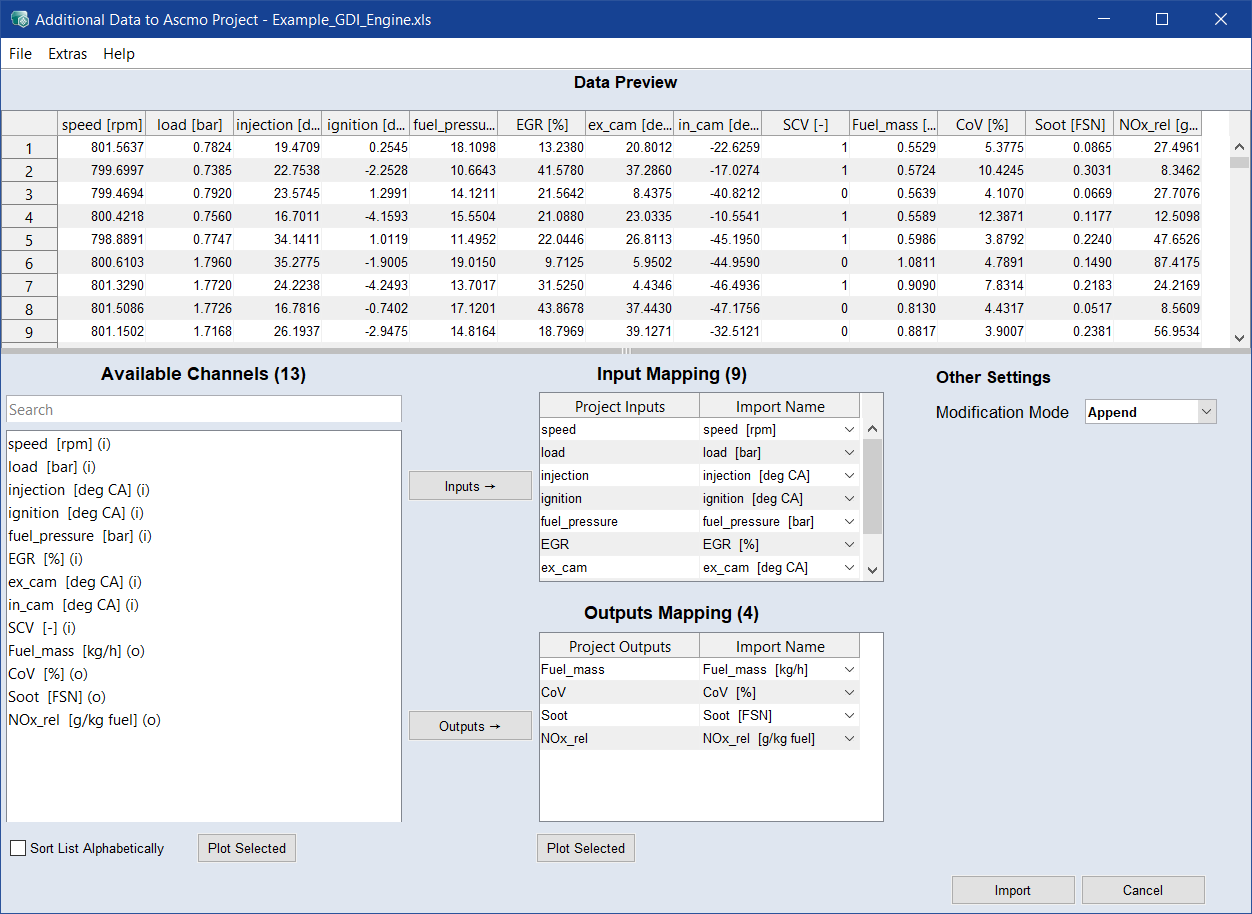Click Soot row in Project Outputs

pyautogui.click(x=620, y=715)
